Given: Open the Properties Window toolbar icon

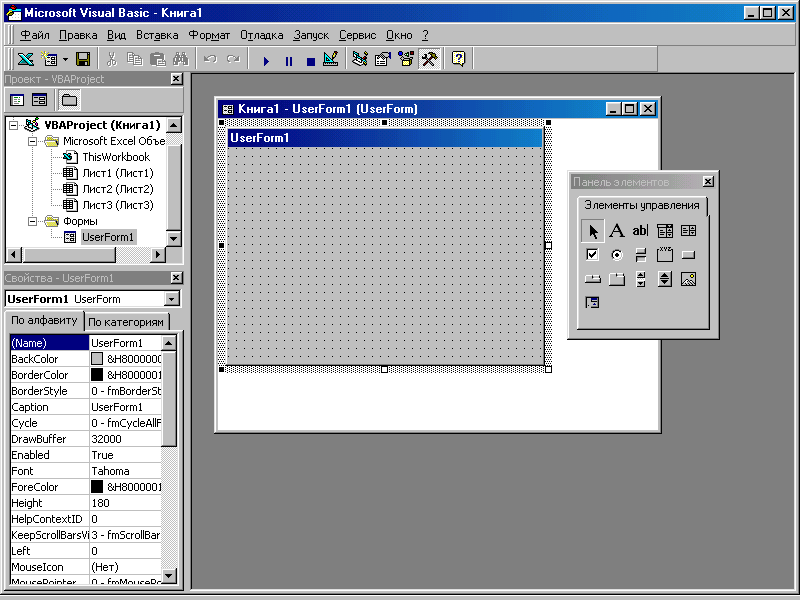Looking at the screenshot, I should (383, 59).
